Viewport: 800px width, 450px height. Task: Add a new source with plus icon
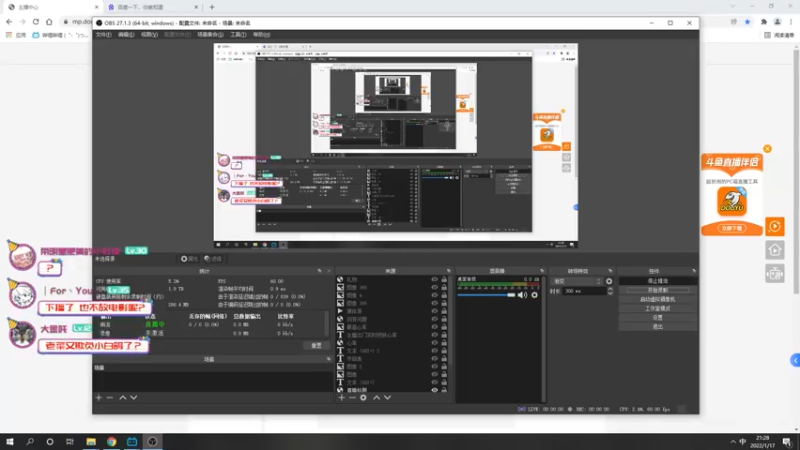tap(341, 397)
